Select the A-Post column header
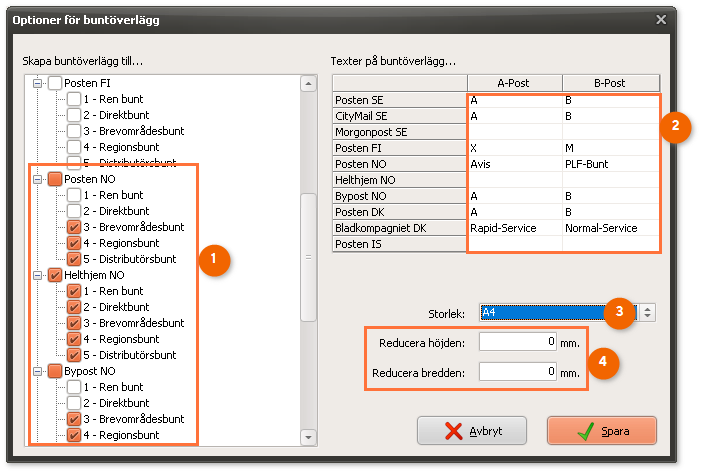The height and width of the screenshot is (473, 702). (514, 83)
